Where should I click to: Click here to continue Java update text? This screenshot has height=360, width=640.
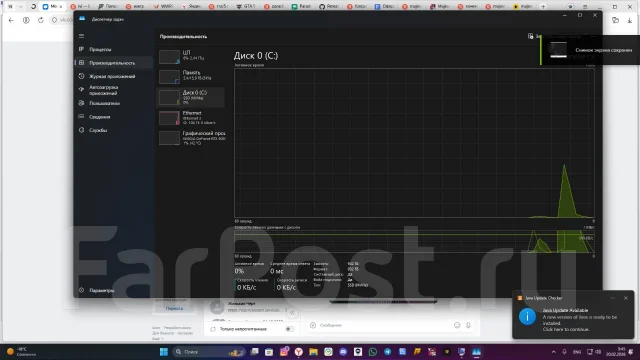pos(566,329)
